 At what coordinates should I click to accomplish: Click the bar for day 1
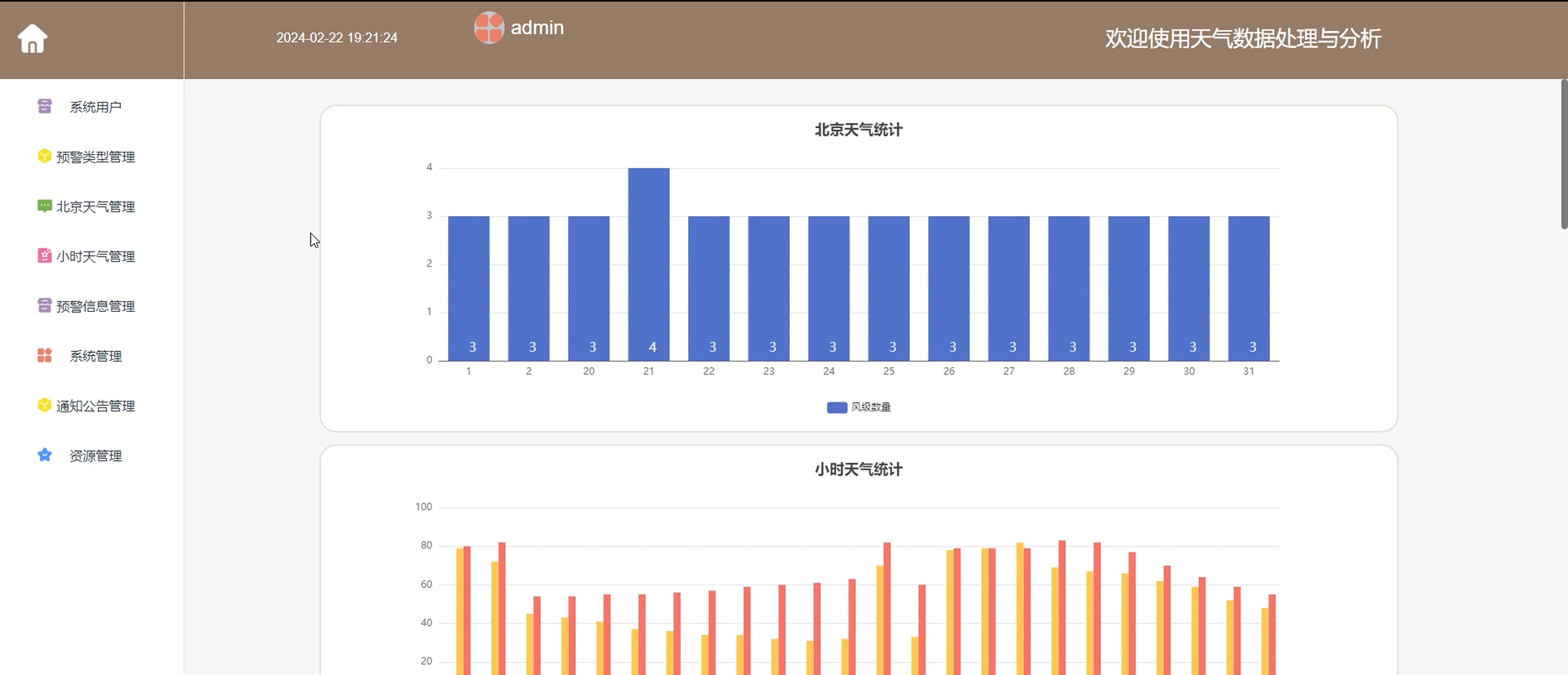tap(469, 289)
